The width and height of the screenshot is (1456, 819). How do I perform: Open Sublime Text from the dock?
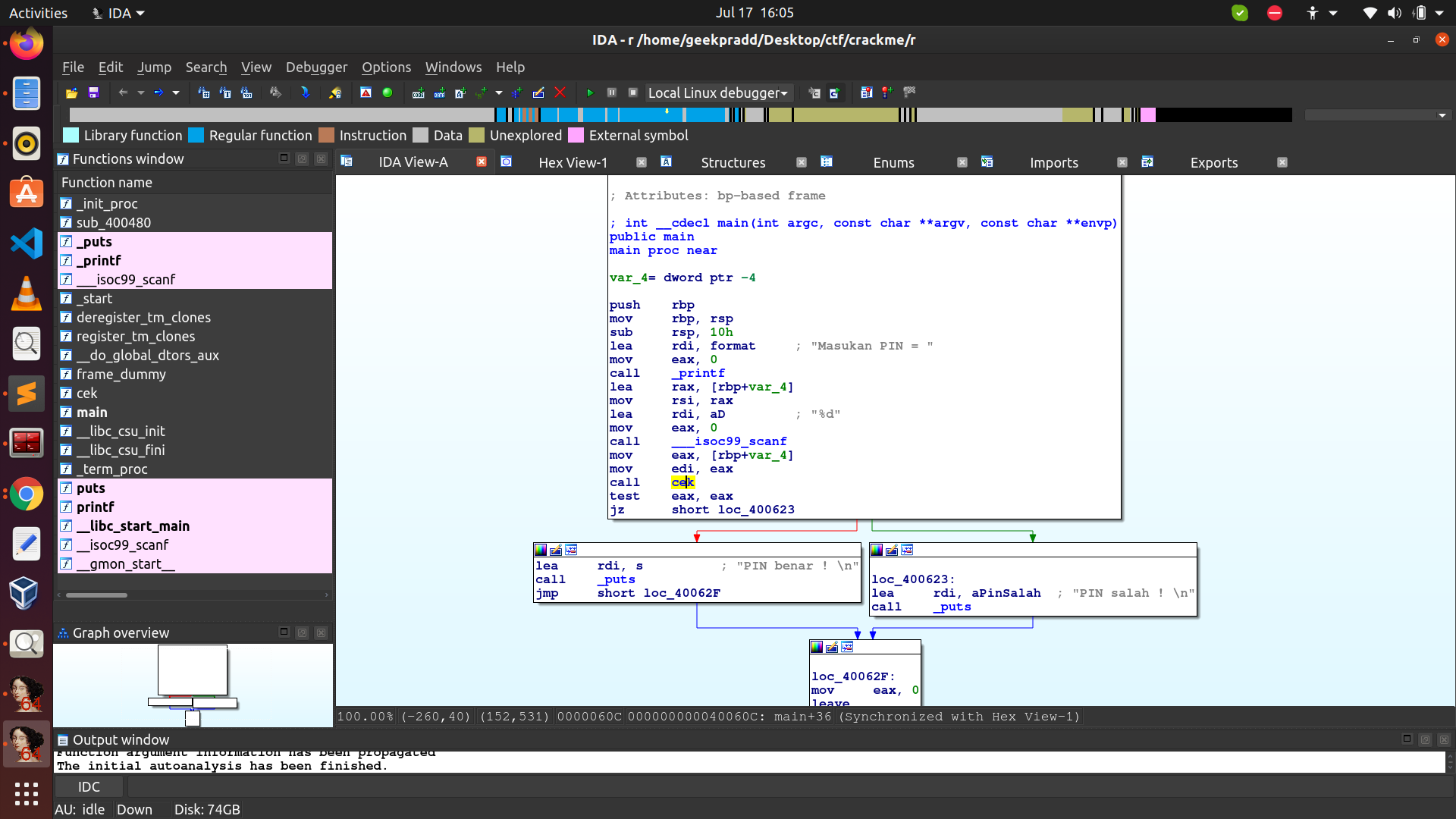pyautogui.click(x=27, y=394)
